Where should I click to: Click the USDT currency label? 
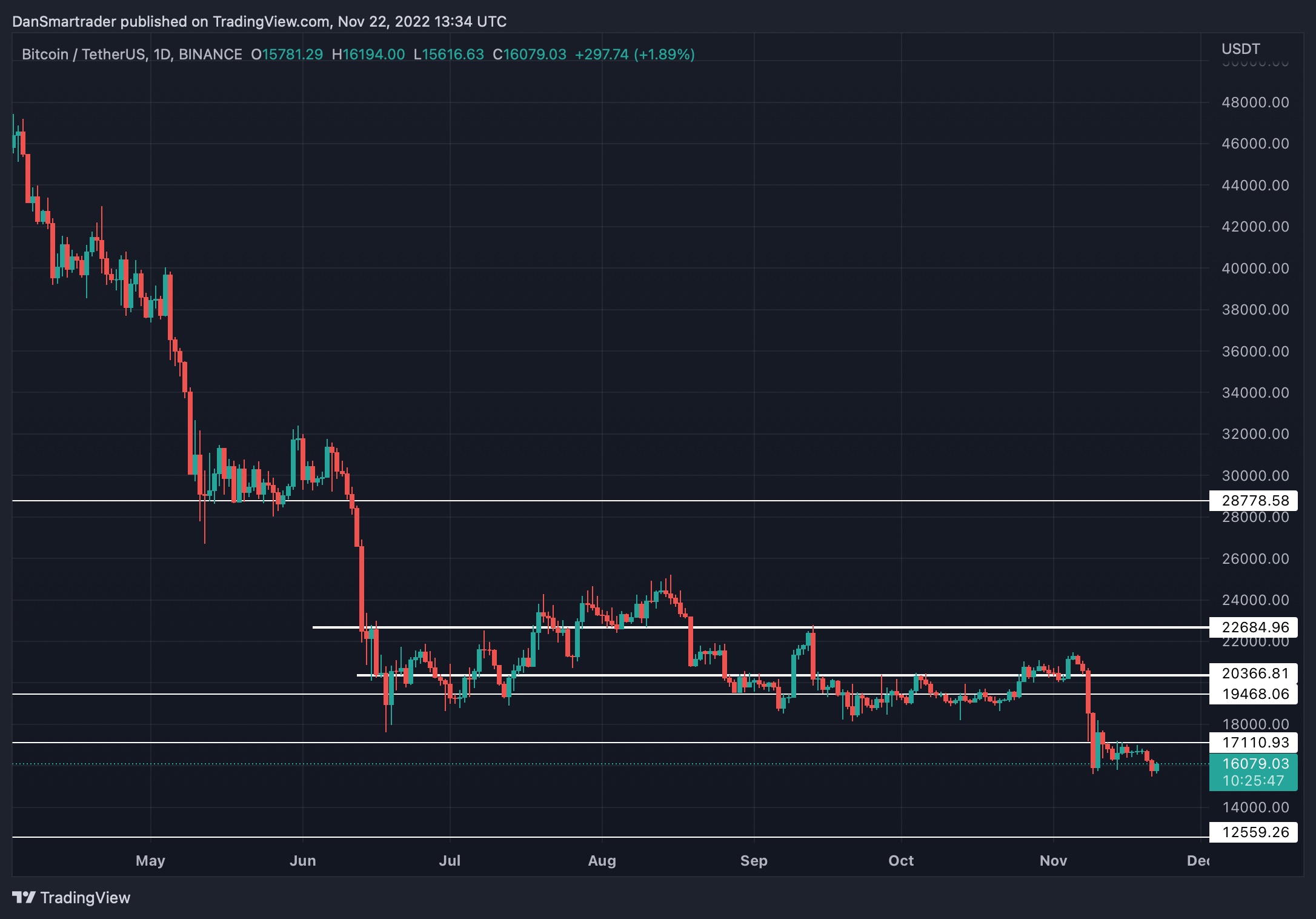coord(1240,48)
